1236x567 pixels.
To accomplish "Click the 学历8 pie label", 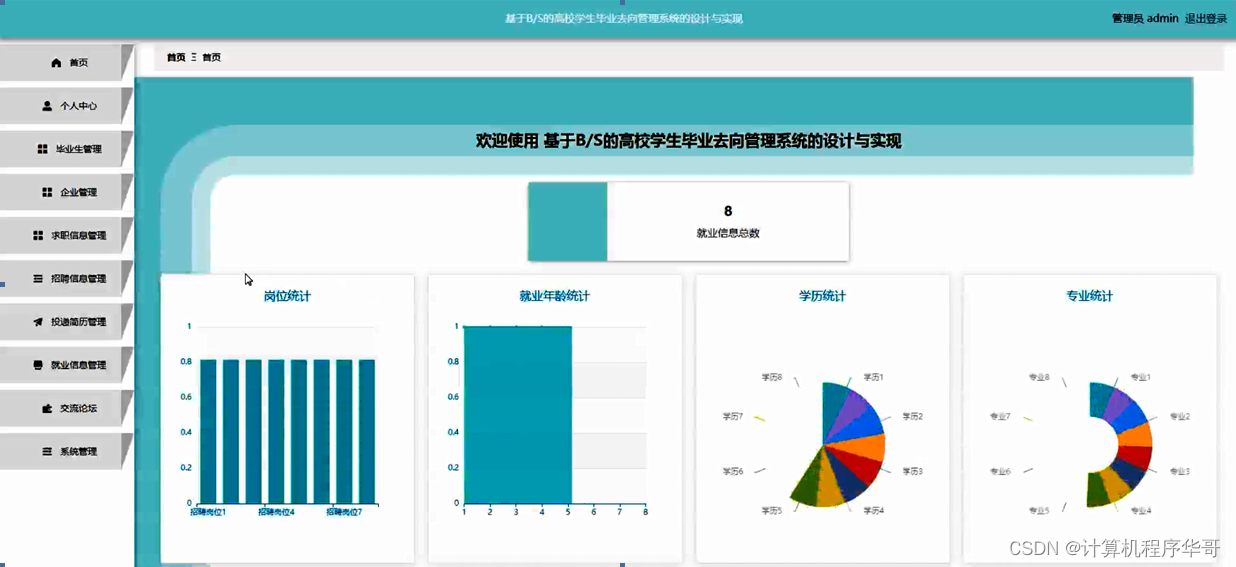I will (x=771, y=377).
